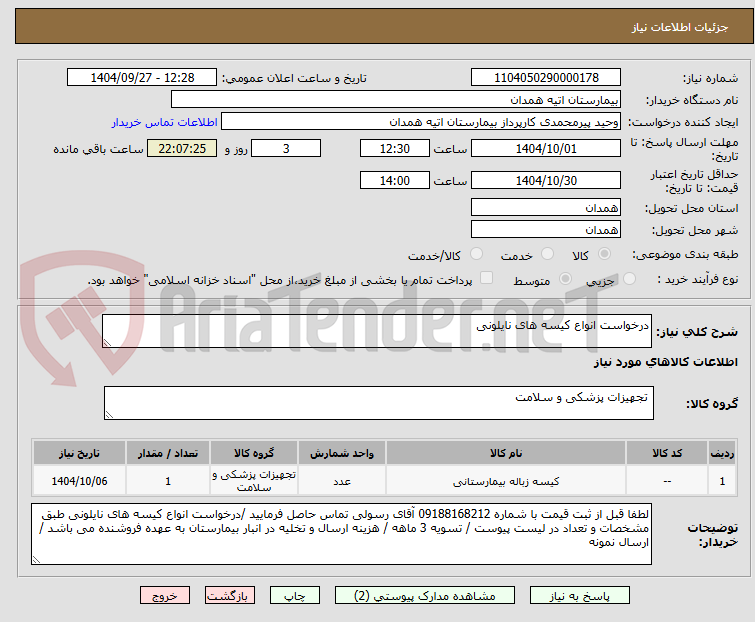This screenshot has height=622, width=755.
Task: Click the resize handle of توضیحات خریدار box
Action: click(36, 560)
